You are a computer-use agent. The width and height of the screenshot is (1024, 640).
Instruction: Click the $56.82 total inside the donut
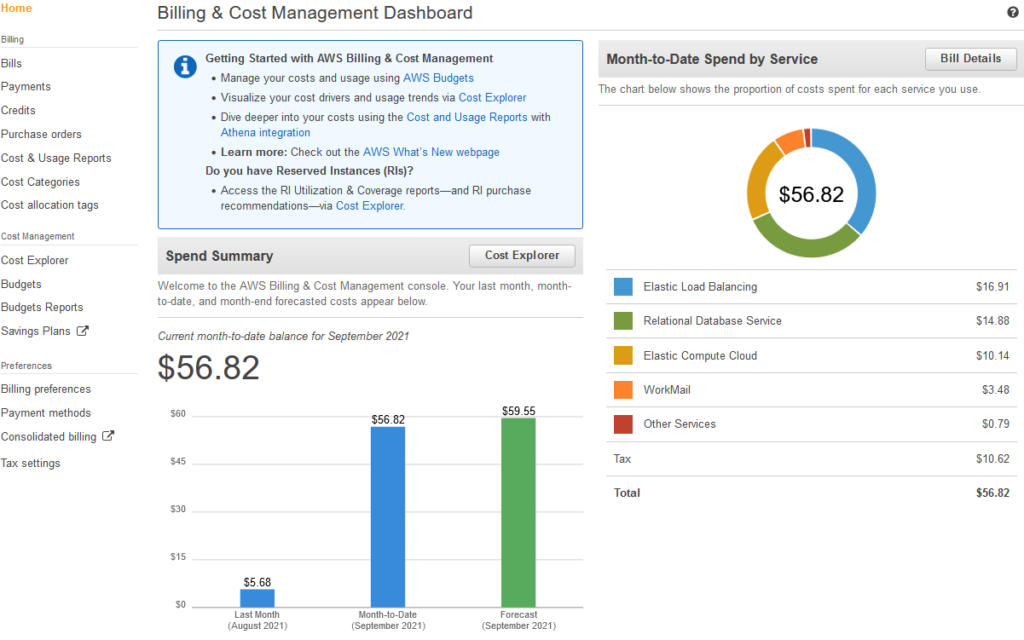coord(811,194)
